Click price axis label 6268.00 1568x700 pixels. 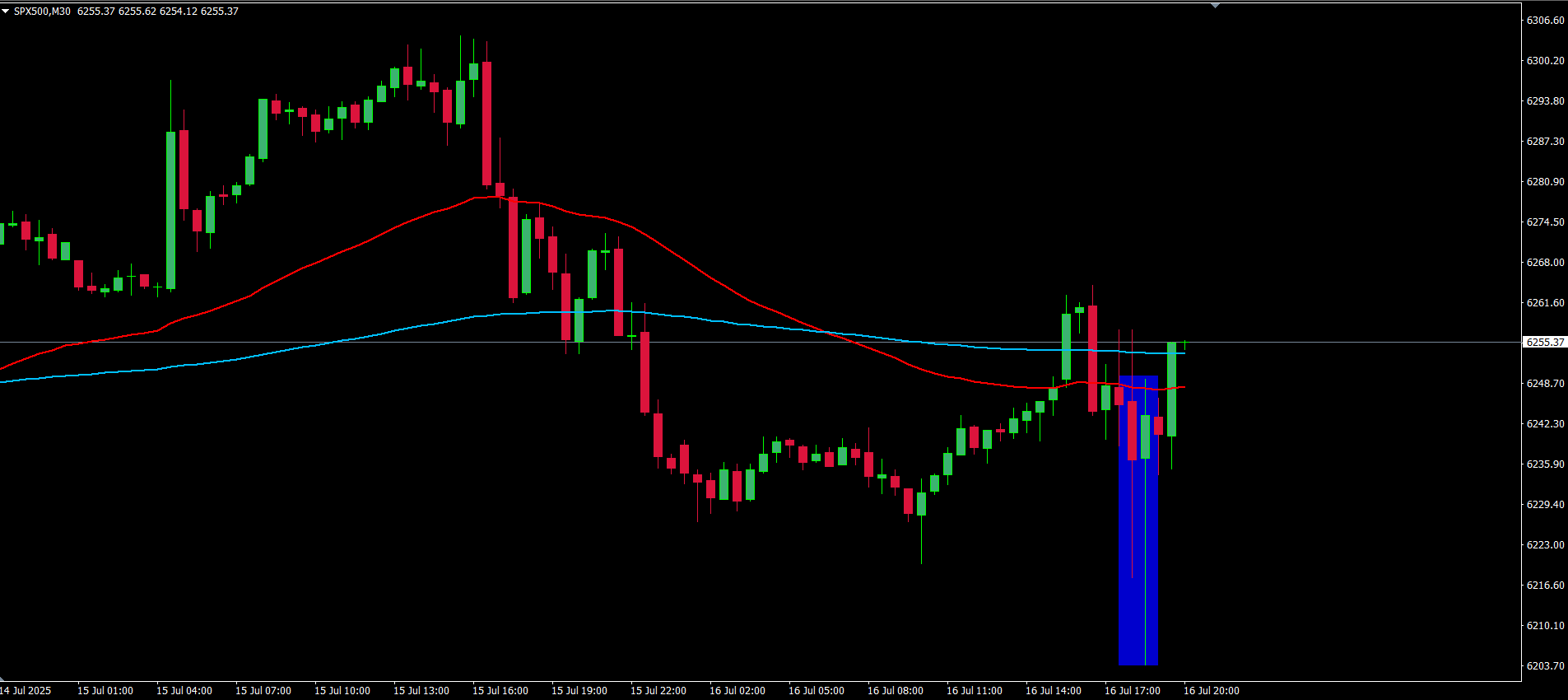click(x=1545, y=263)
